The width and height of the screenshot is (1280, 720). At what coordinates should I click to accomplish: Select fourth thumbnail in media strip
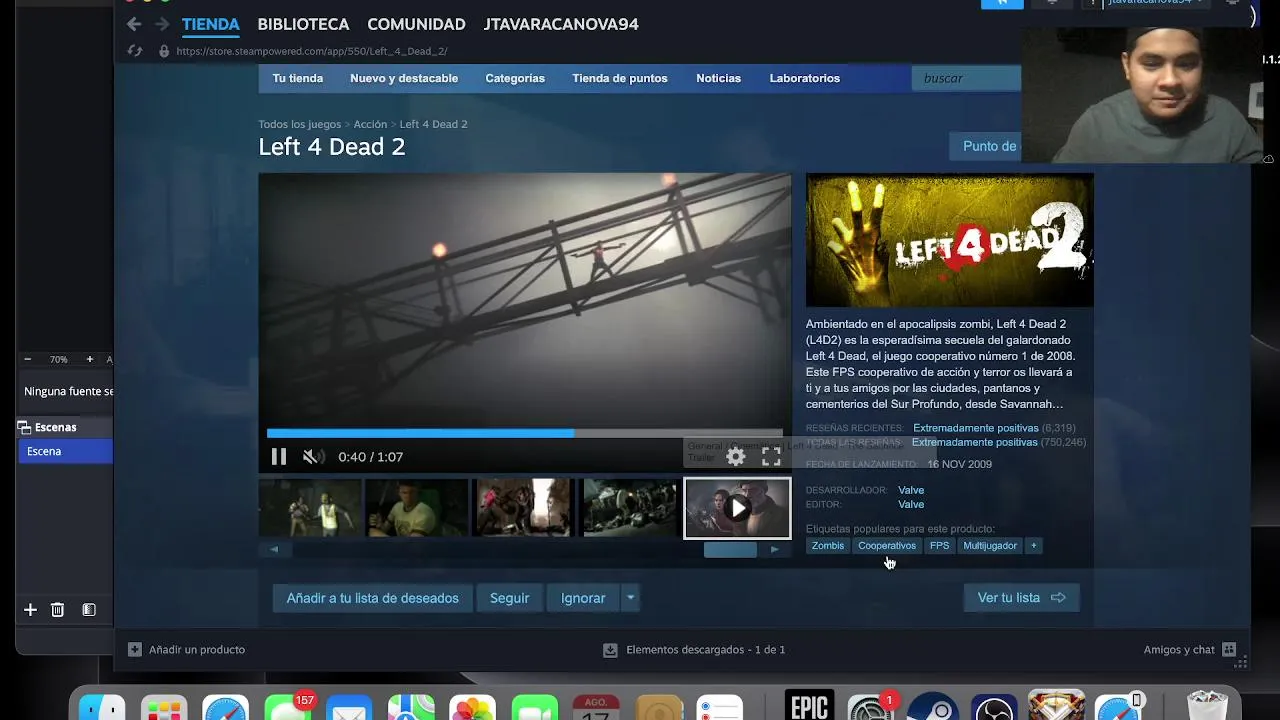click(631, 508)
